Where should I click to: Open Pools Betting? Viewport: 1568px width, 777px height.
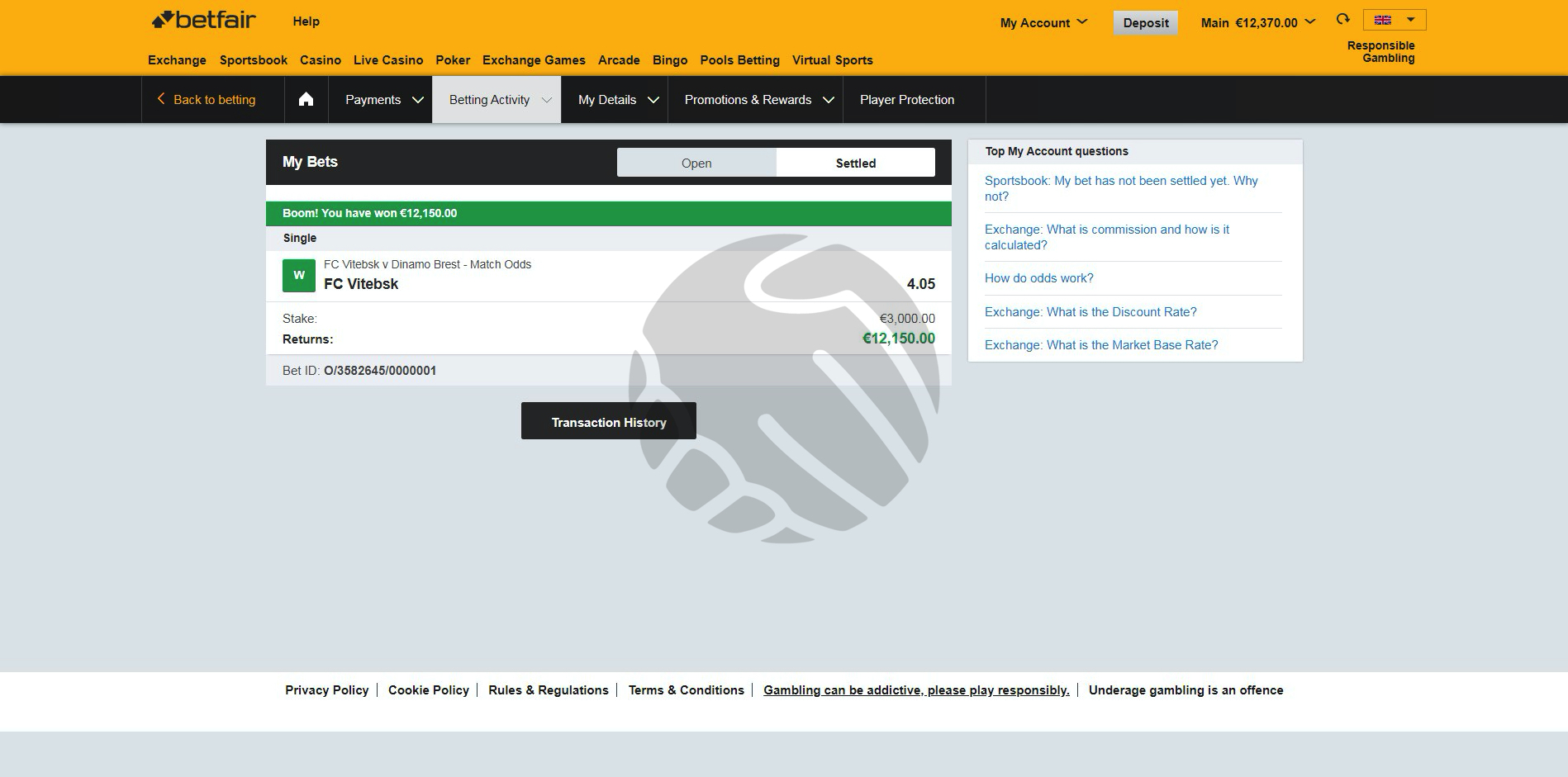[x=740, y=60]
